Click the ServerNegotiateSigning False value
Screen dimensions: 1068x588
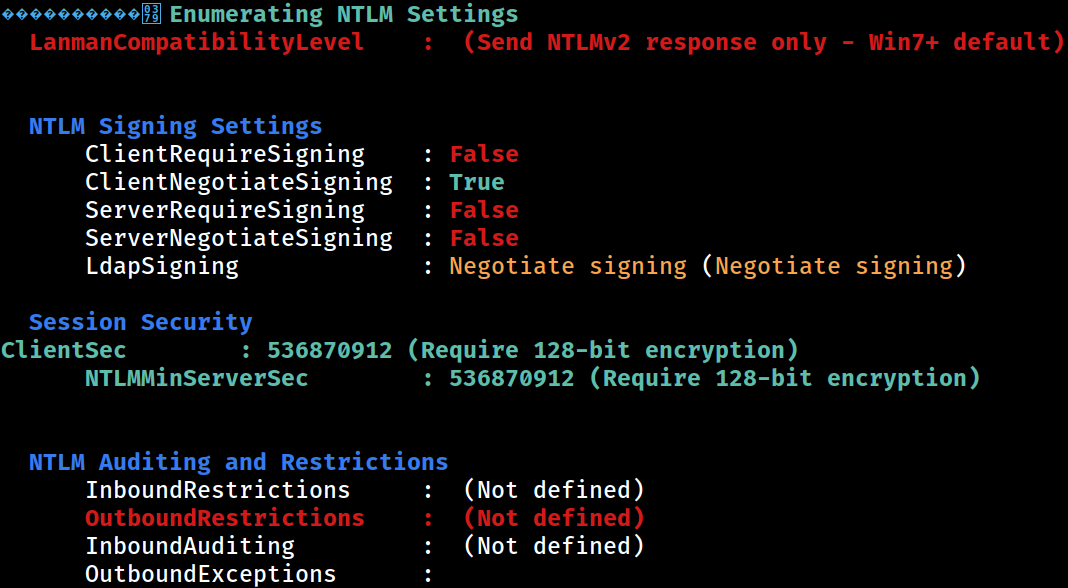pyautogui.click(x=484, y=238)
